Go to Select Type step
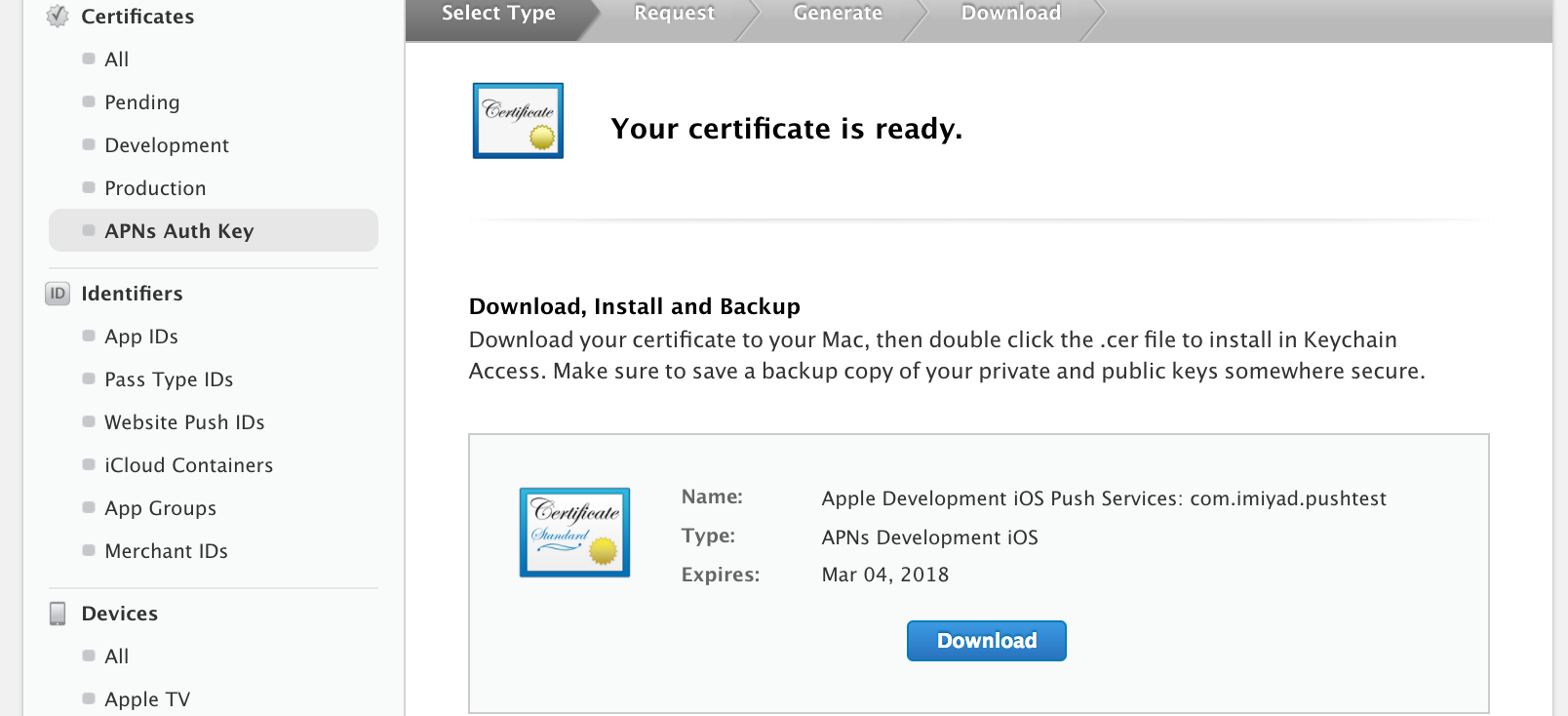The image size is (1568, 716). (498, 14)
